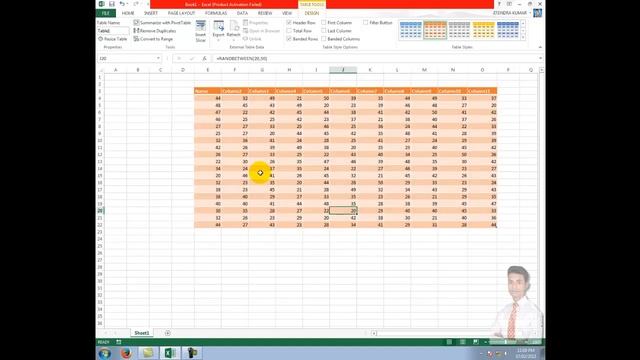Image resolution: width=640 pixels, height=360 pixels.
Task: Switch to the FORMULAS tab
Action: pyautogui.click(x=216, y=13)
